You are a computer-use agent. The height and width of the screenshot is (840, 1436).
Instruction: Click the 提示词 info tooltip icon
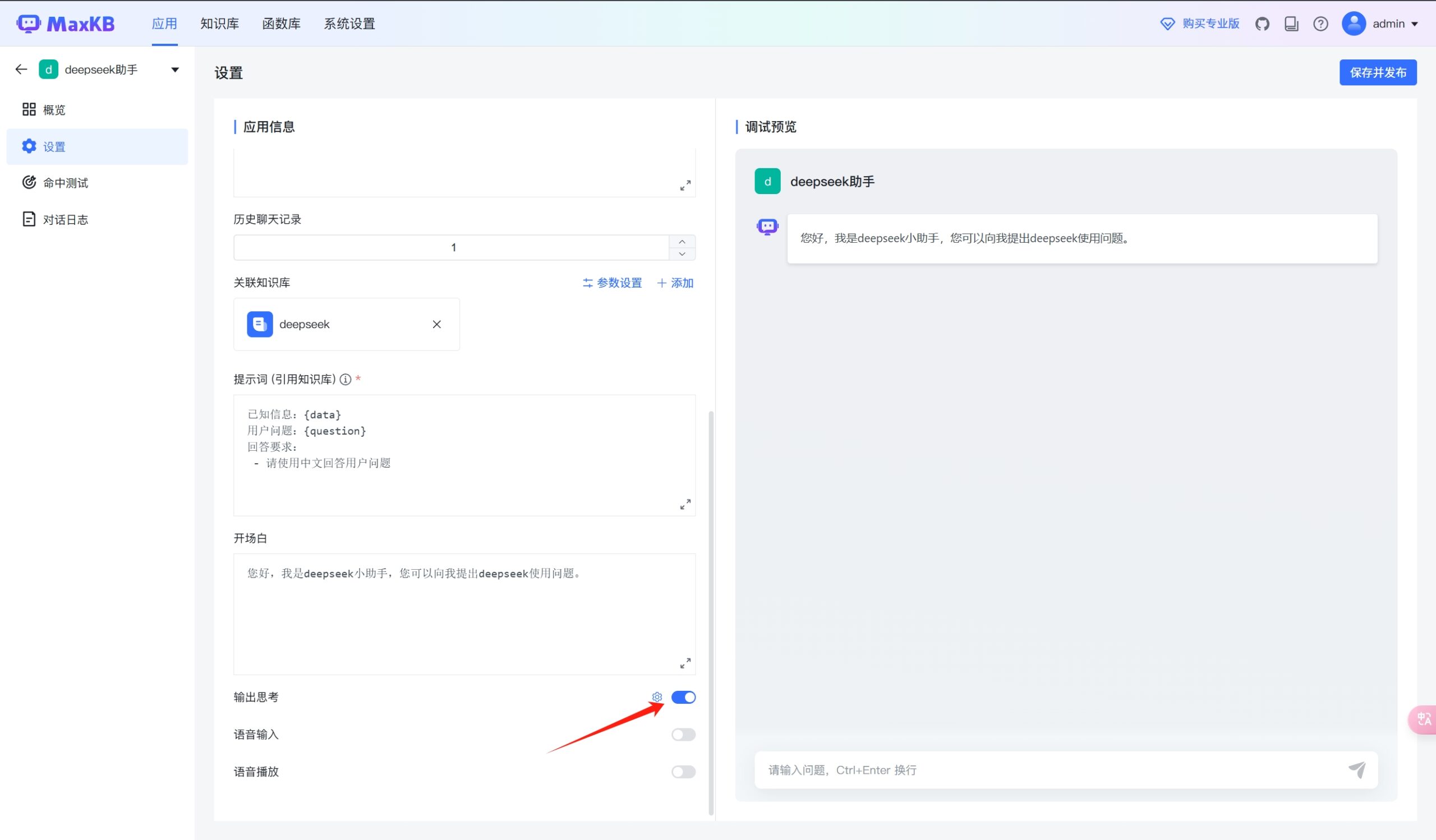(346, 379)
